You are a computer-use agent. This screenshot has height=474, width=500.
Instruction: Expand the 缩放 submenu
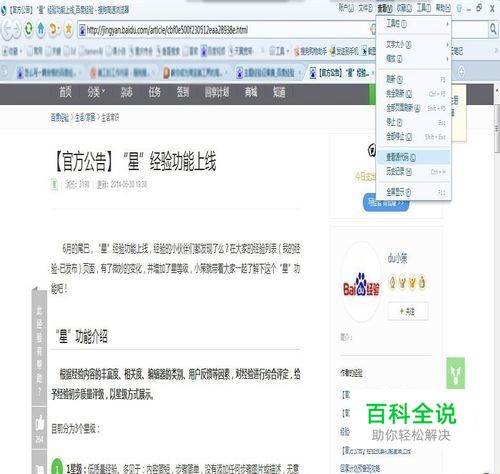(x=413, y=59)
